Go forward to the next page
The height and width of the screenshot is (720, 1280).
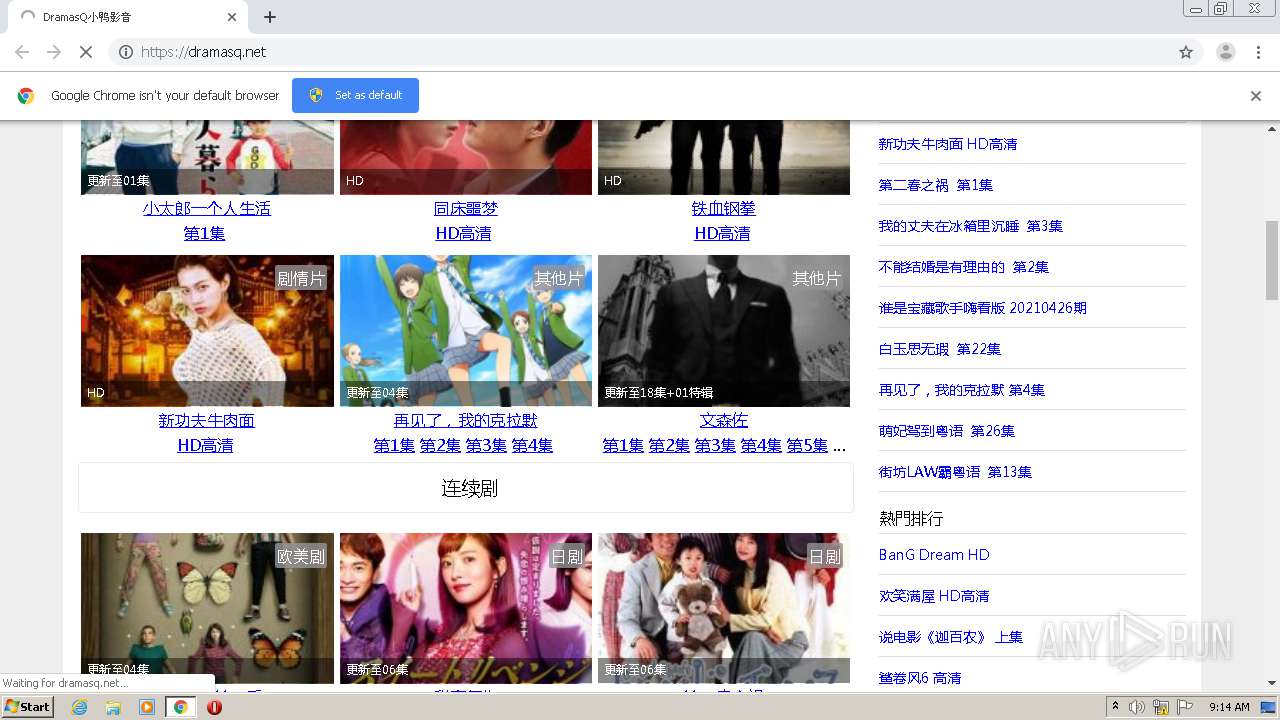54,52
